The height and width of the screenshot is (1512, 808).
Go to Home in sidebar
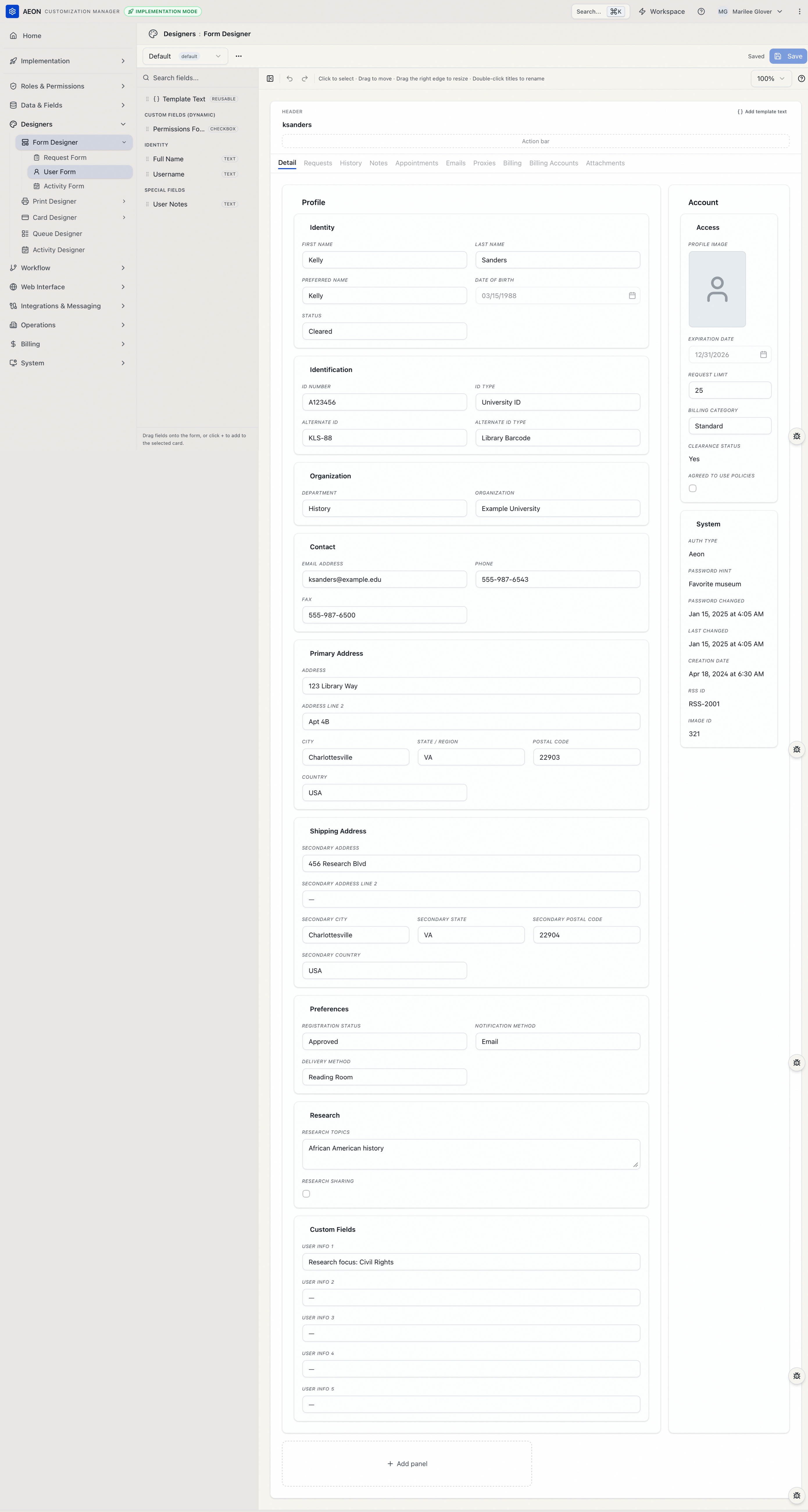coord(68,36)
